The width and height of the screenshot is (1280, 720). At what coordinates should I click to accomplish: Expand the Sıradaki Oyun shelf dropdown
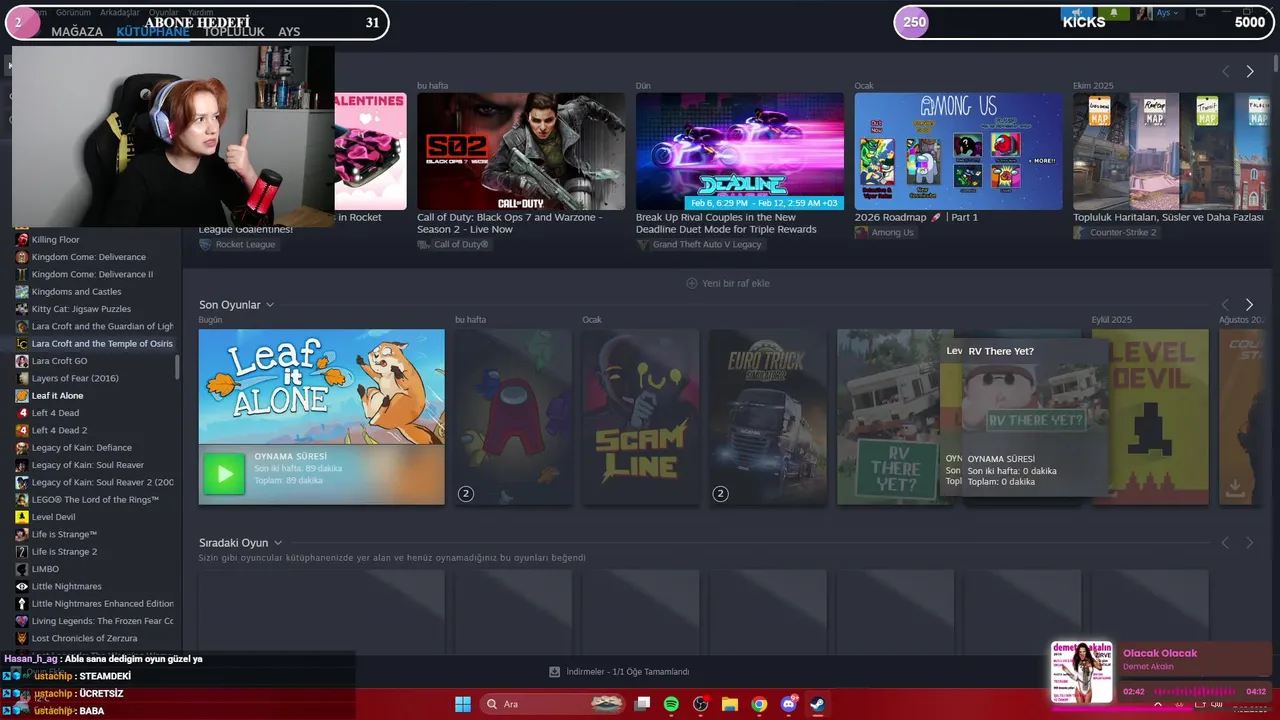coord(278,543)
